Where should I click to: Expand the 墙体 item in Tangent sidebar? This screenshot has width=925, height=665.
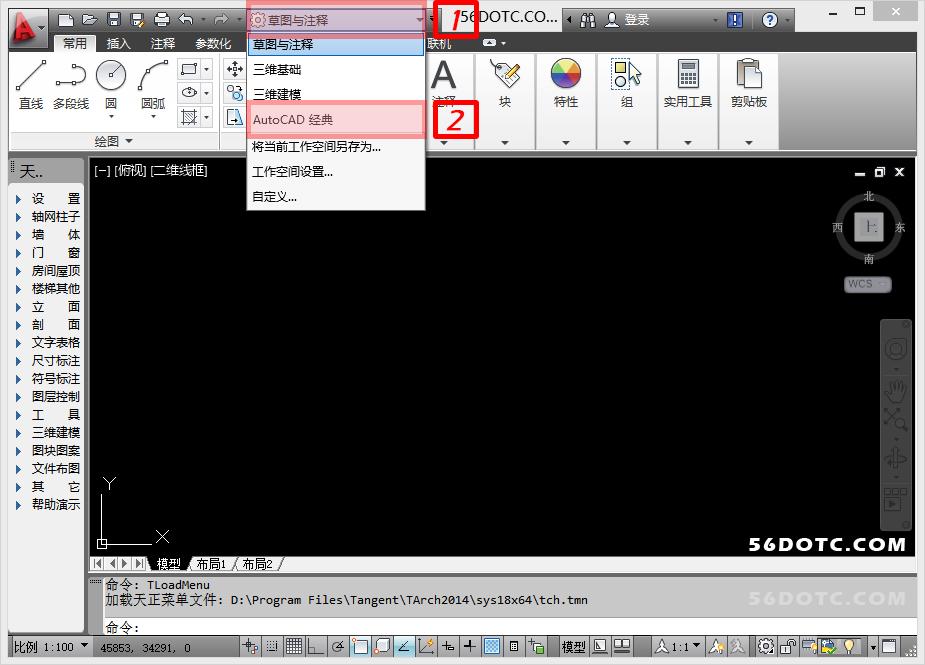click(48, 234)
